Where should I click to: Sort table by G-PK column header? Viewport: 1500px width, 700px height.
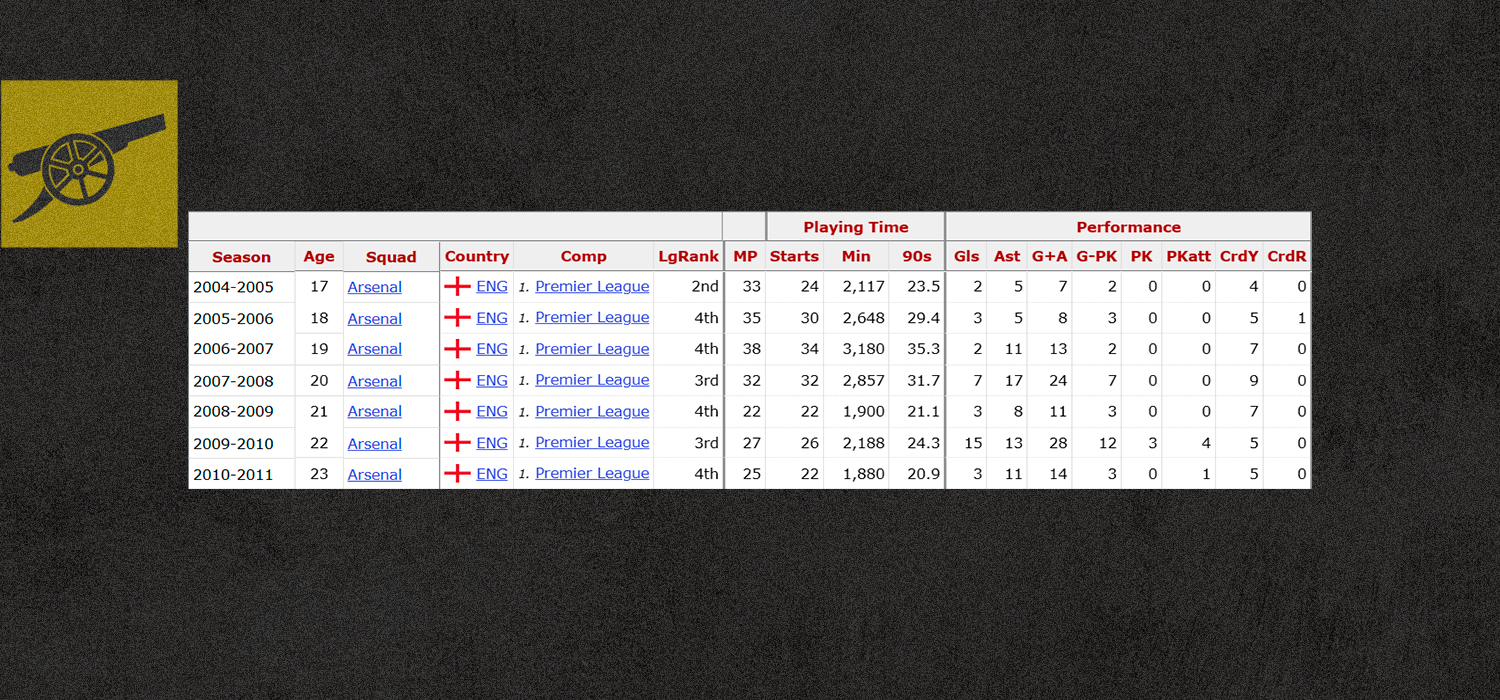tap(1097, 256)
